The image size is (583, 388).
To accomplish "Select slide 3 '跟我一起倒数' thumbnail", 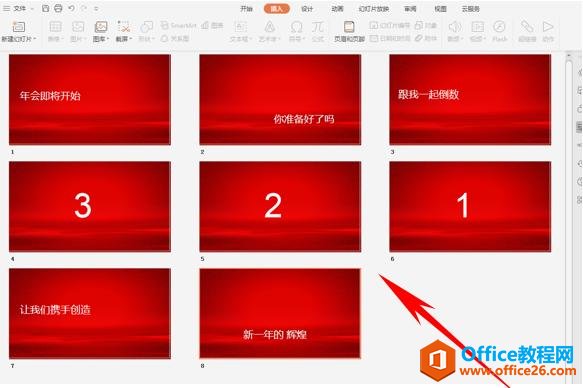I will 470,99.
